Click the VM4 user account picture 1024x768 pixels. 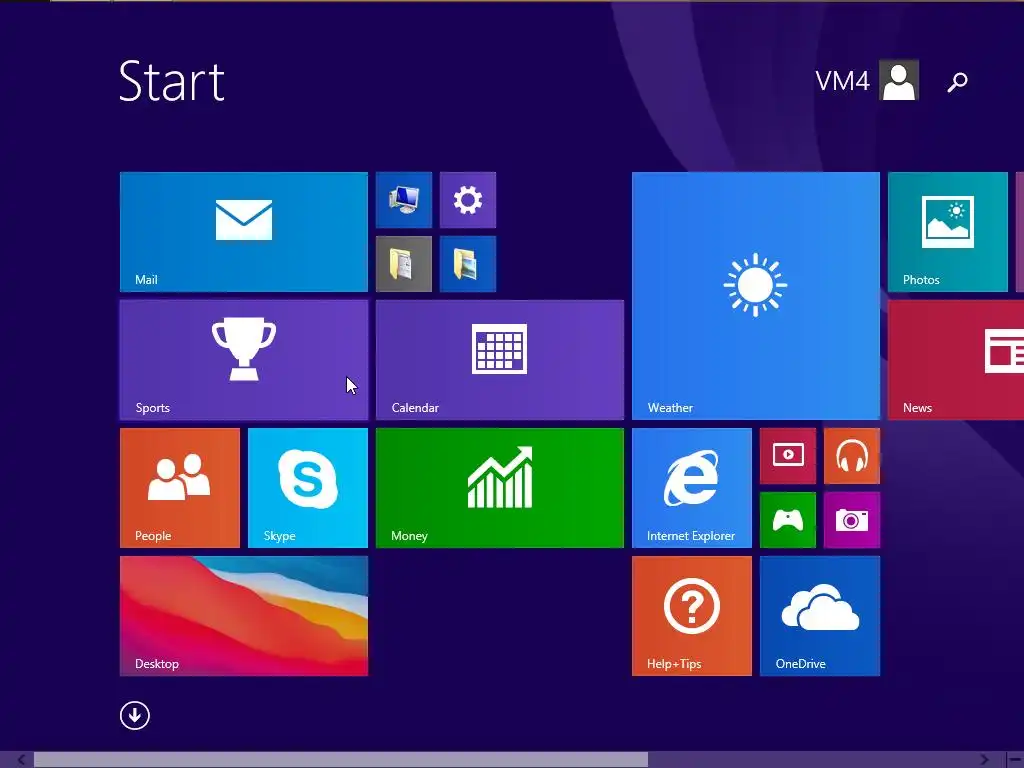coord(899,80)
